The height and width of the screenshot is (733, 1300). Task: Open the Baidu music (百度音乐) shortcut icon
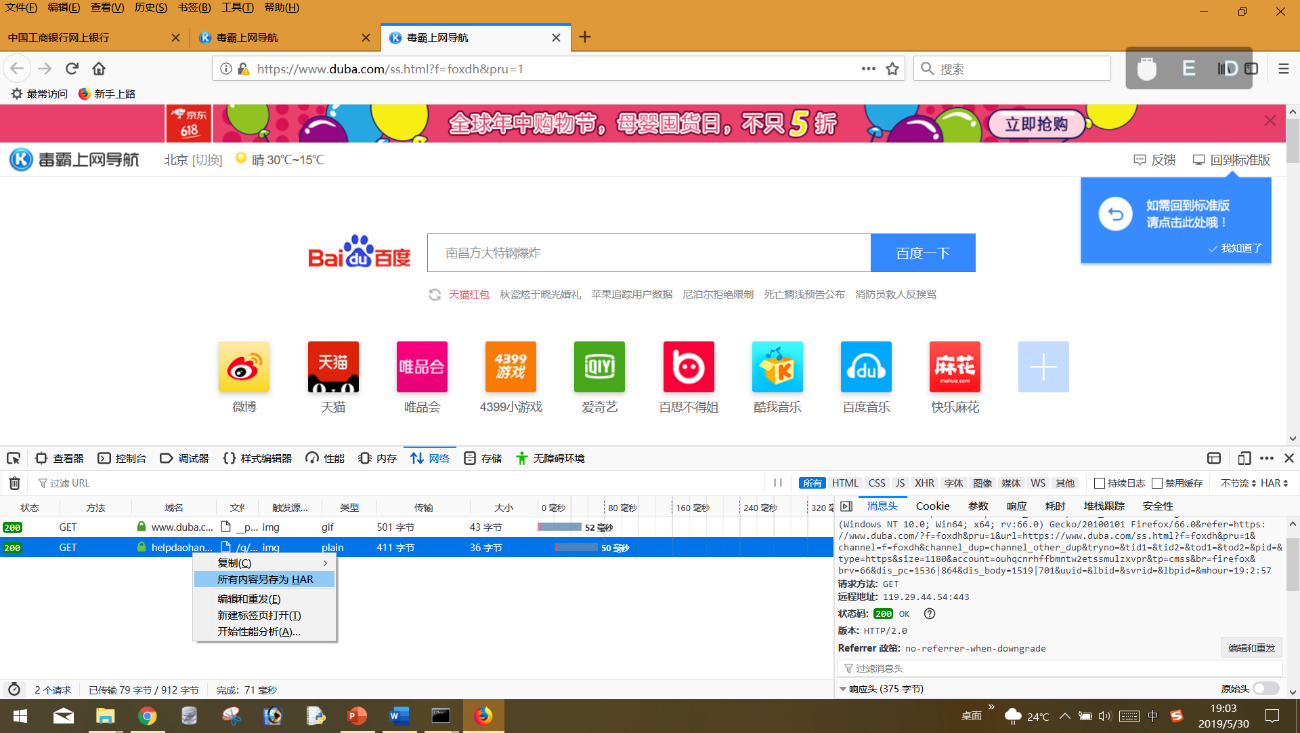click(866, 367)
